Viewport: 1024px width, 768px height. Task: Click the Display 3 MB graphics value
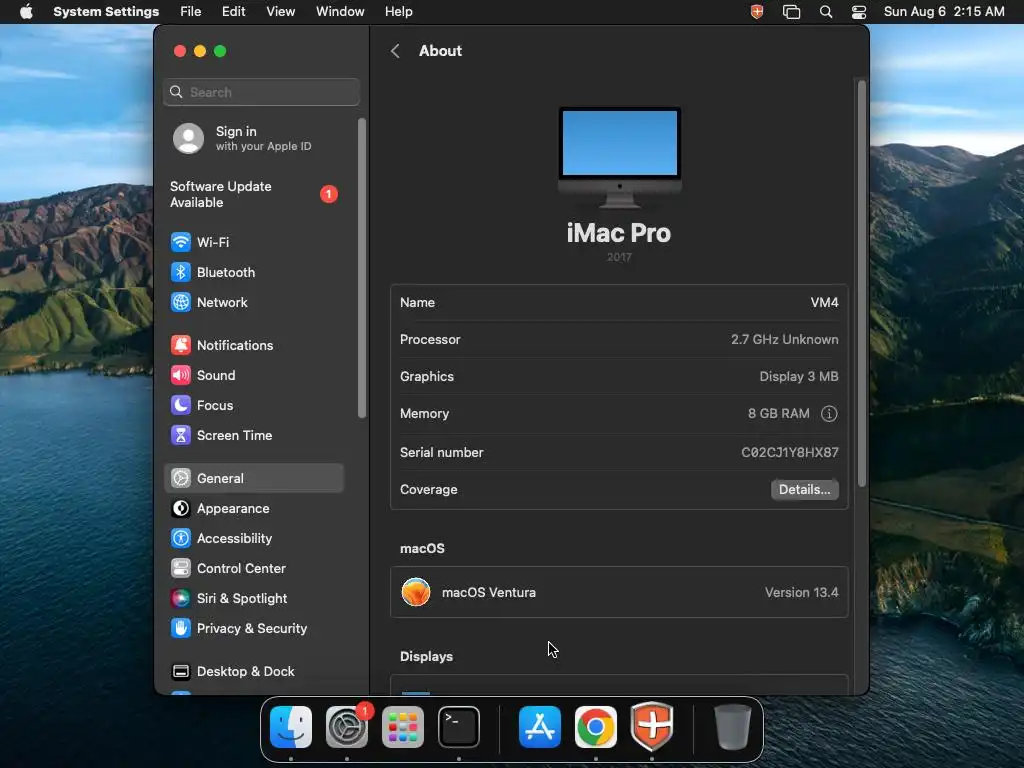[x=799, y=377]
